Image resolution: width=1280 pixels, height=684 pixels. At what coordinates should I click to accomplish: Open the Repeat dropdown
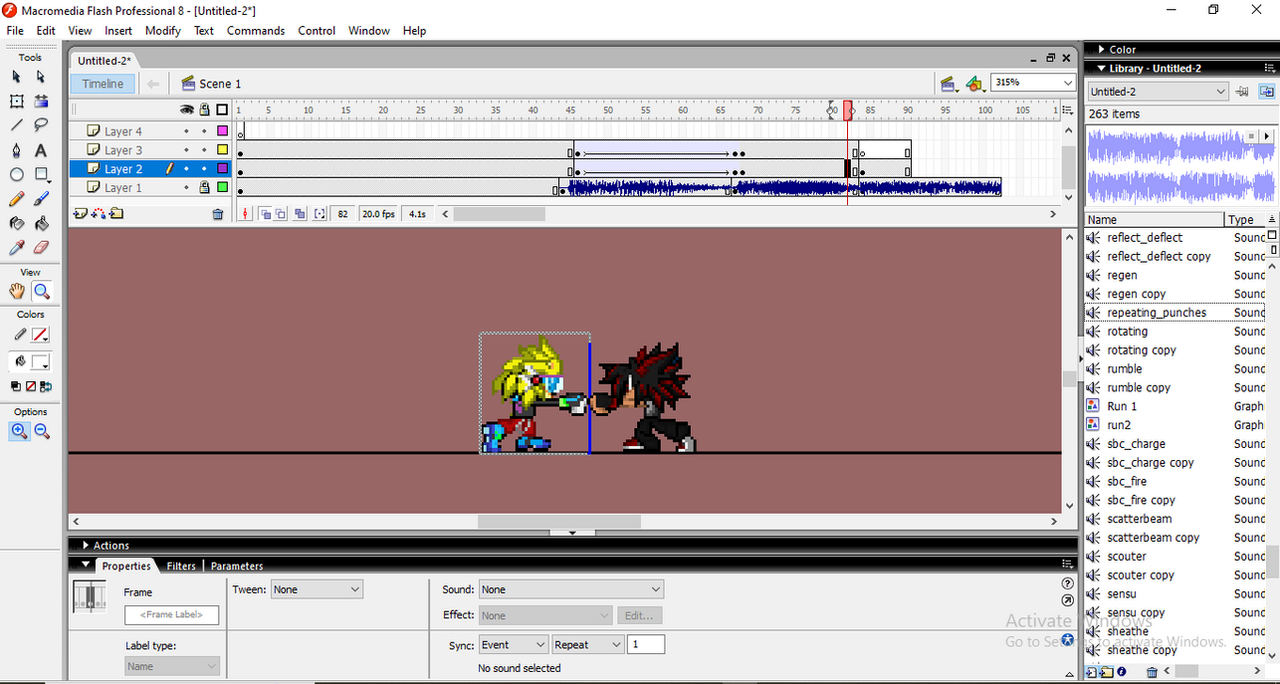click(x=588, y=645)
